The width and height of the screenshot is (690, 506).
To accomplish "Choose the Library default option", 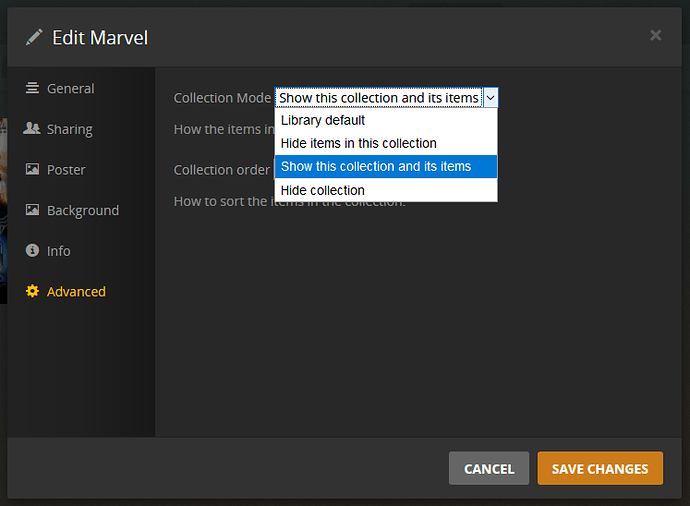I will (322, 120).
